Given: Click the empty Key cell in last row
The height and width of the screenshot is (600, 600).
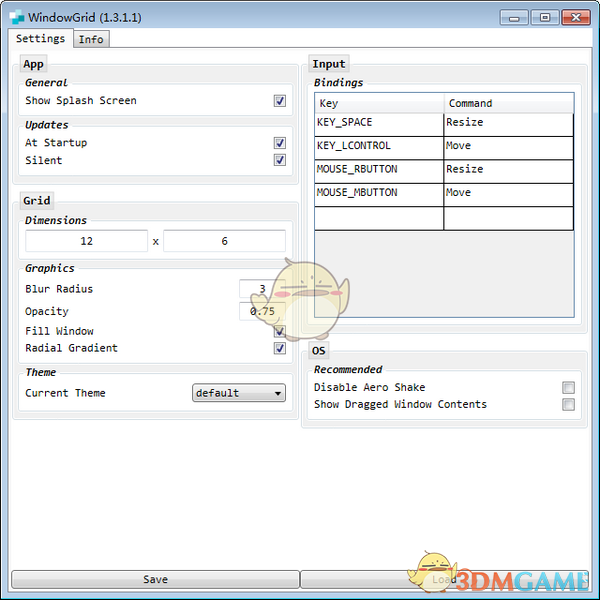Looking at the screenshot, I should [x=379, y=218].
